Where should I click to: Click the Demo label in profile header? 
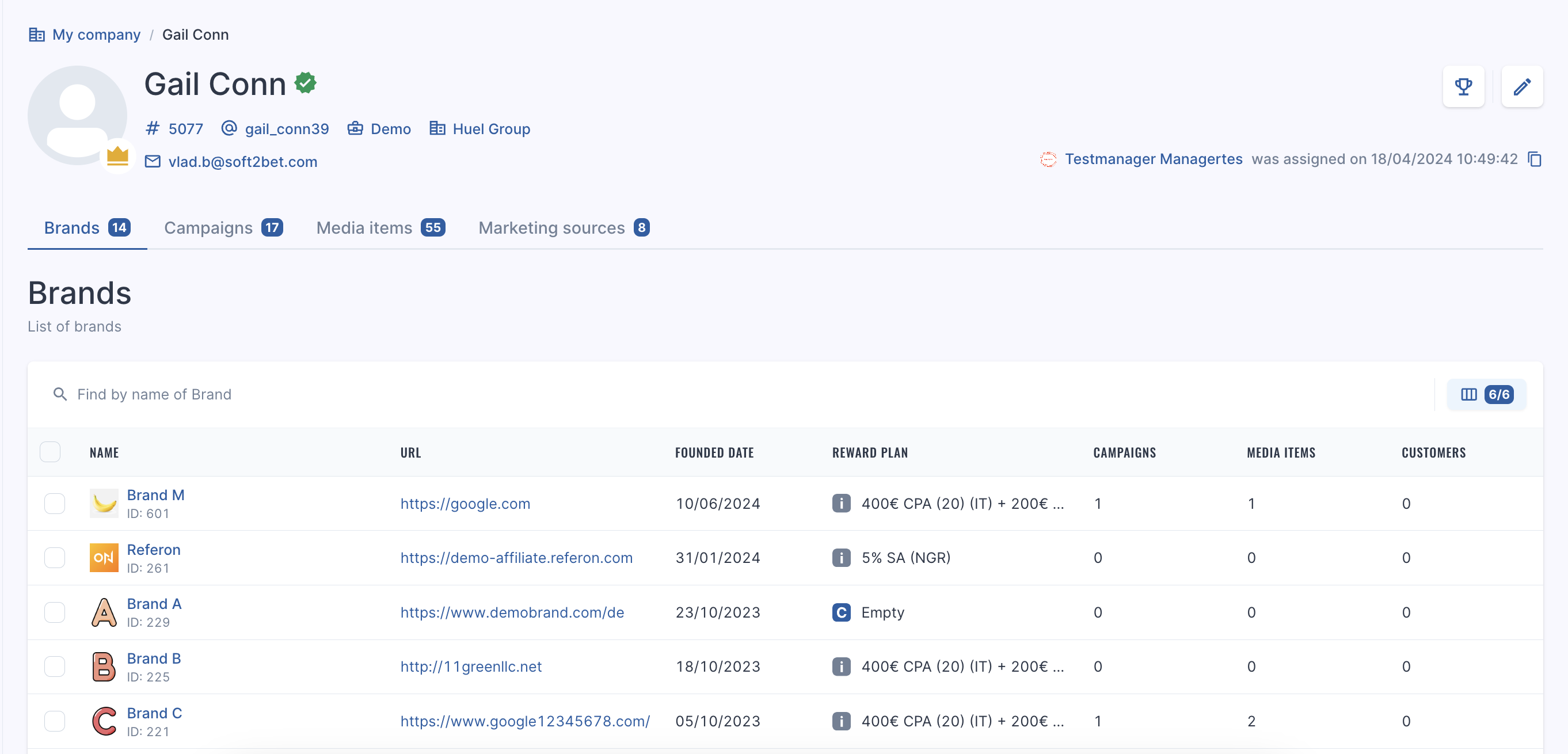(x=391, y=129)
